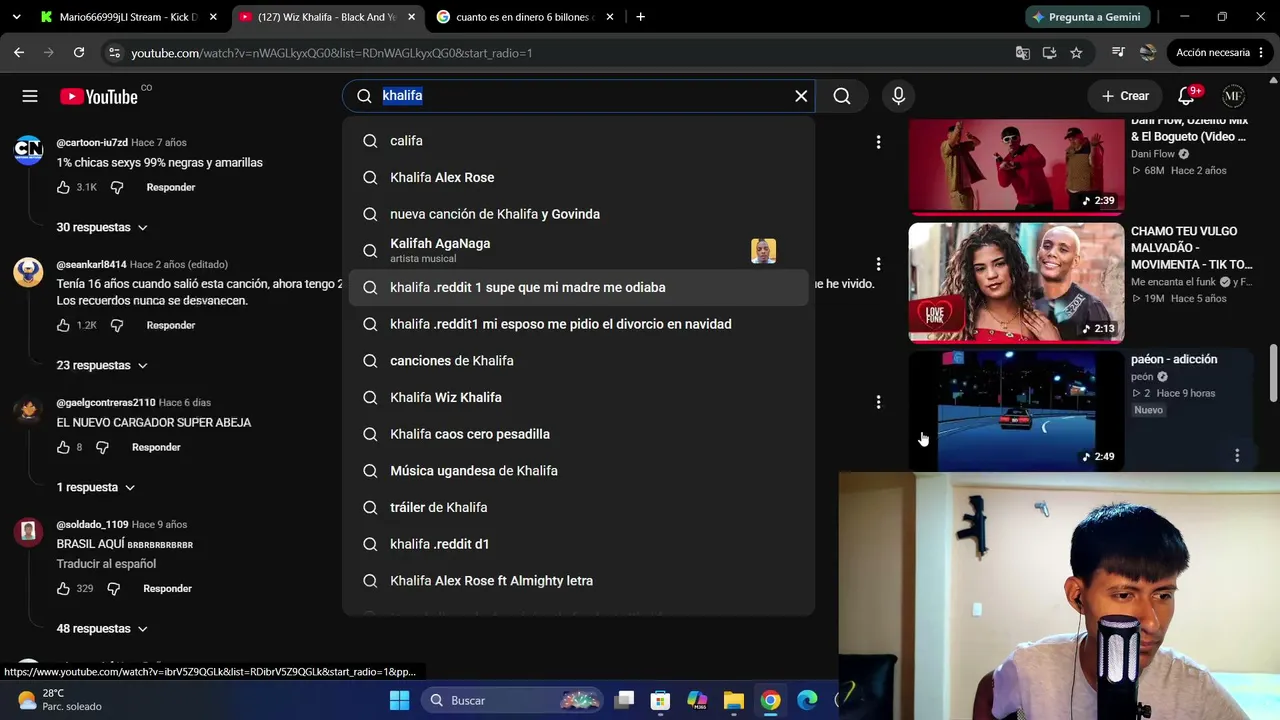Click the magnifier search button beside search box
1280x720 pixels.
[842, 96]
